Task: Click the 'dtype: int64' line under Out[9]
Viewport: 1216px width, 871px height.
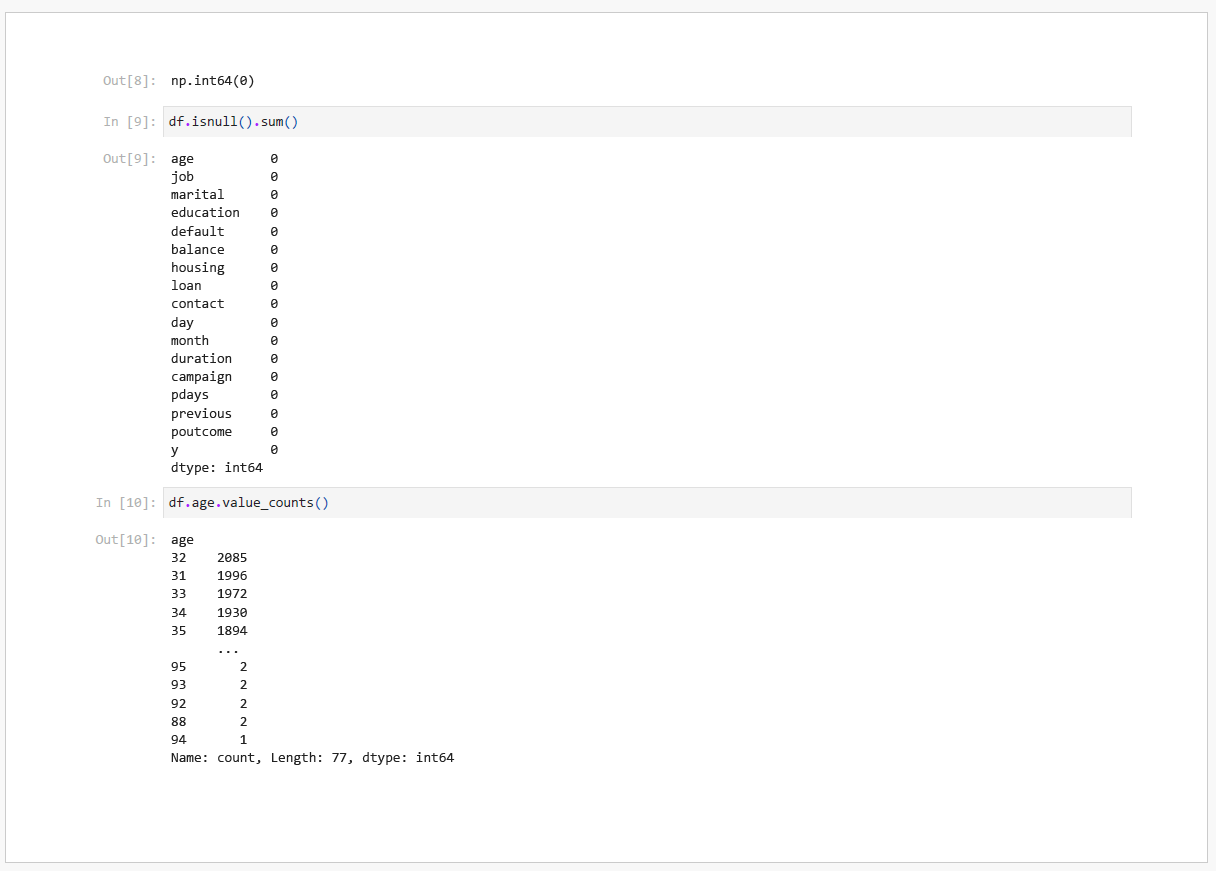Action: 216,468
